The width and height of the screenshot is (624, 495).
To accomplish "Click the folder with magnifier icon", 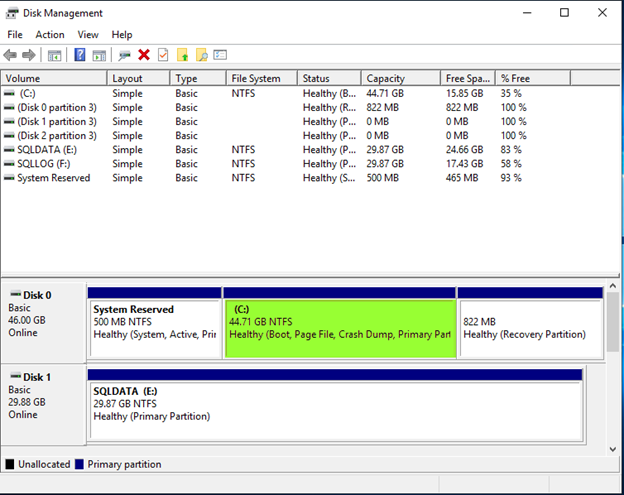I will point(202,55).
